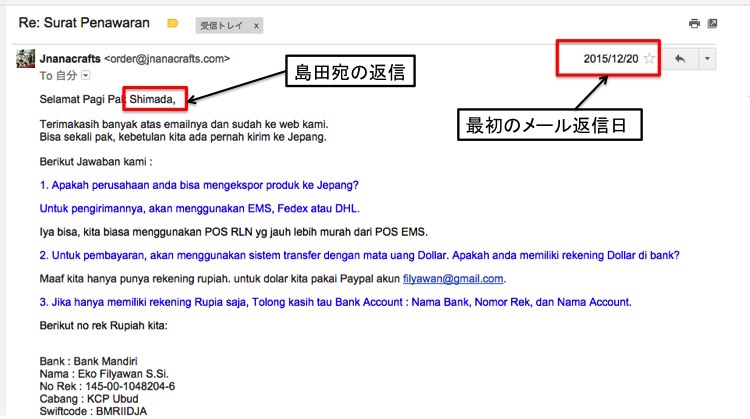Click 'Nama : Eko Filyawan S.Si.' line
This screenshot has width=750, height=419.
[104, 374]
